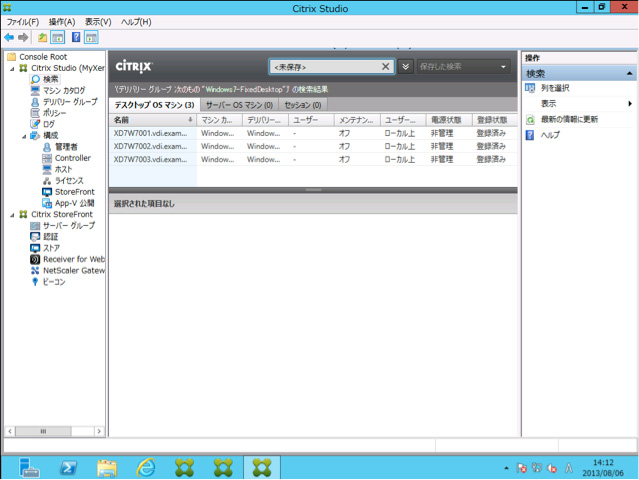Click the Back arrow toolbar icon
This screenshot has height=480, width=639.
[x=9, y=38]
